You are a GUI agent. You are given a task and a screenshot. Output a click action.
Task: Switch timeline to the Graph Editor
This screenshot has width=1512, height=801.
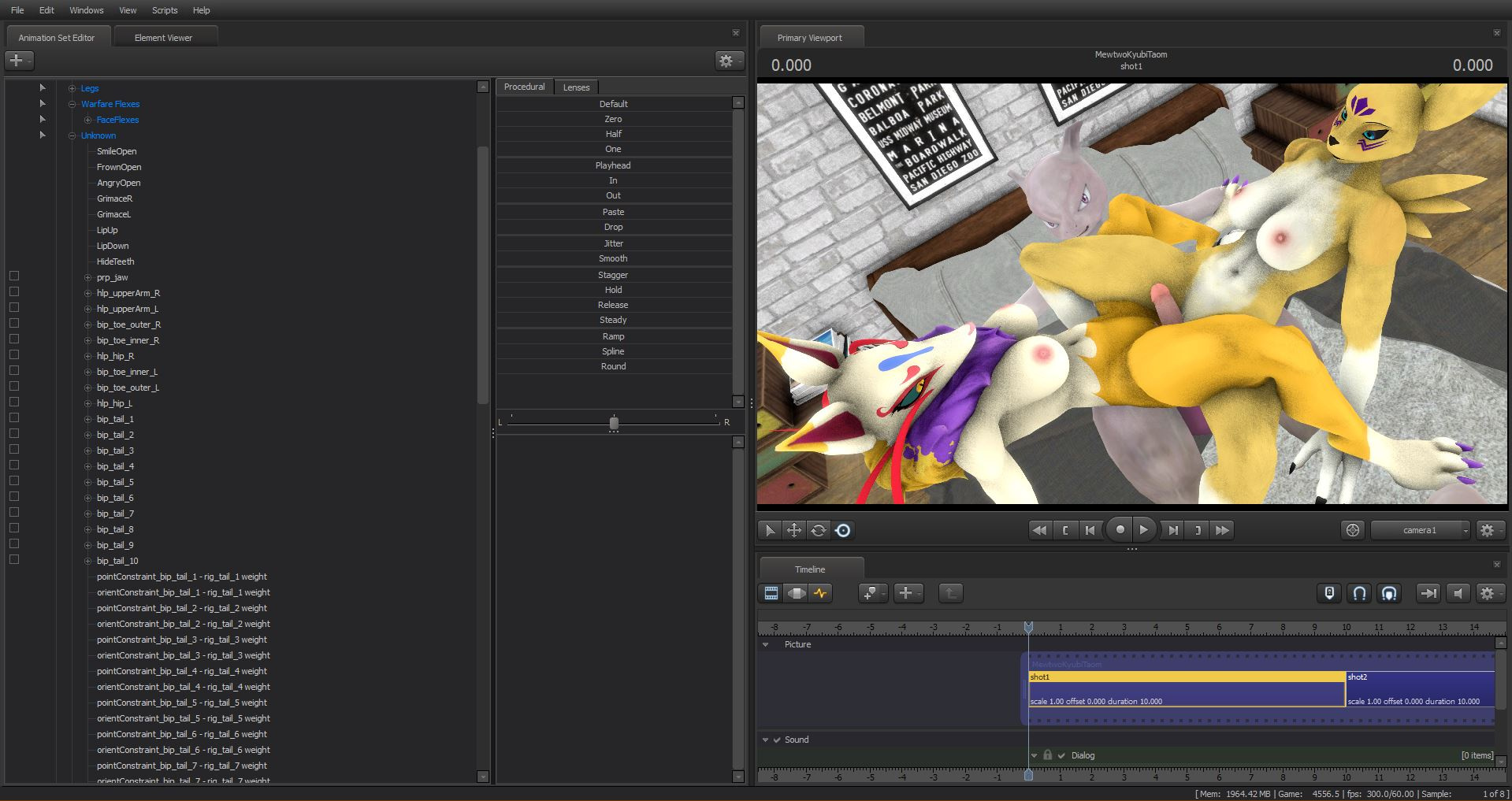[820, 593]
